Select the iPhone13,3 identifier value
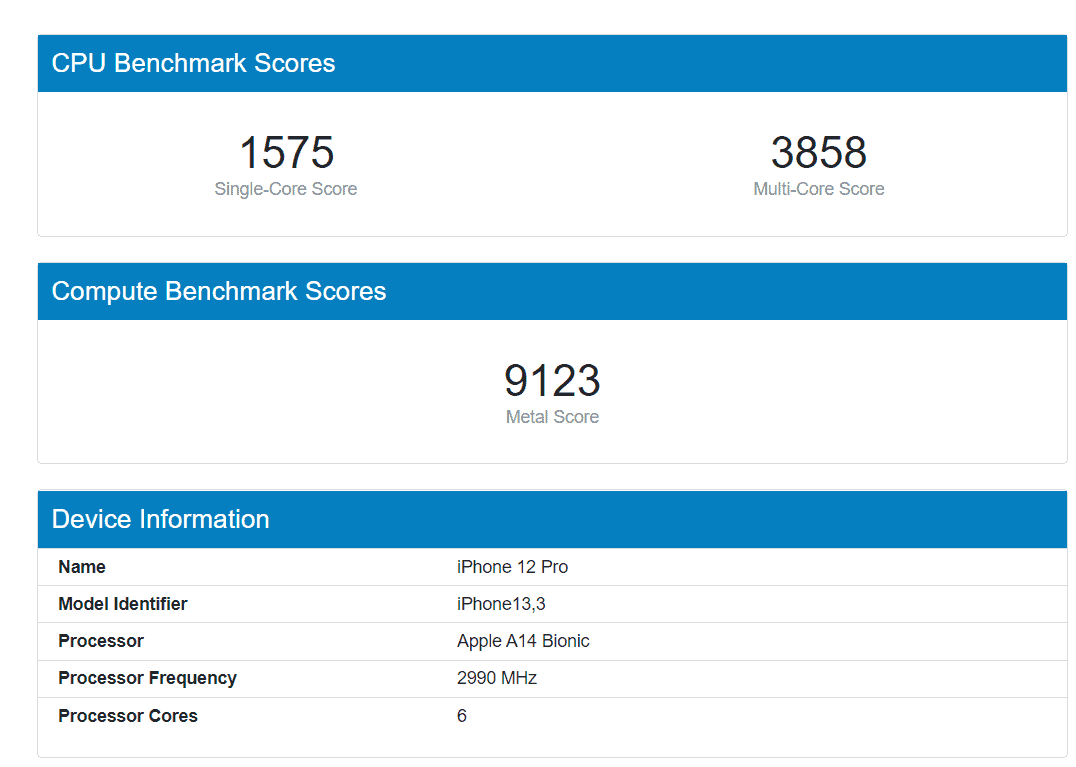Image resolution: width=1076 pixels, height=767 pixels. point(501,604)
